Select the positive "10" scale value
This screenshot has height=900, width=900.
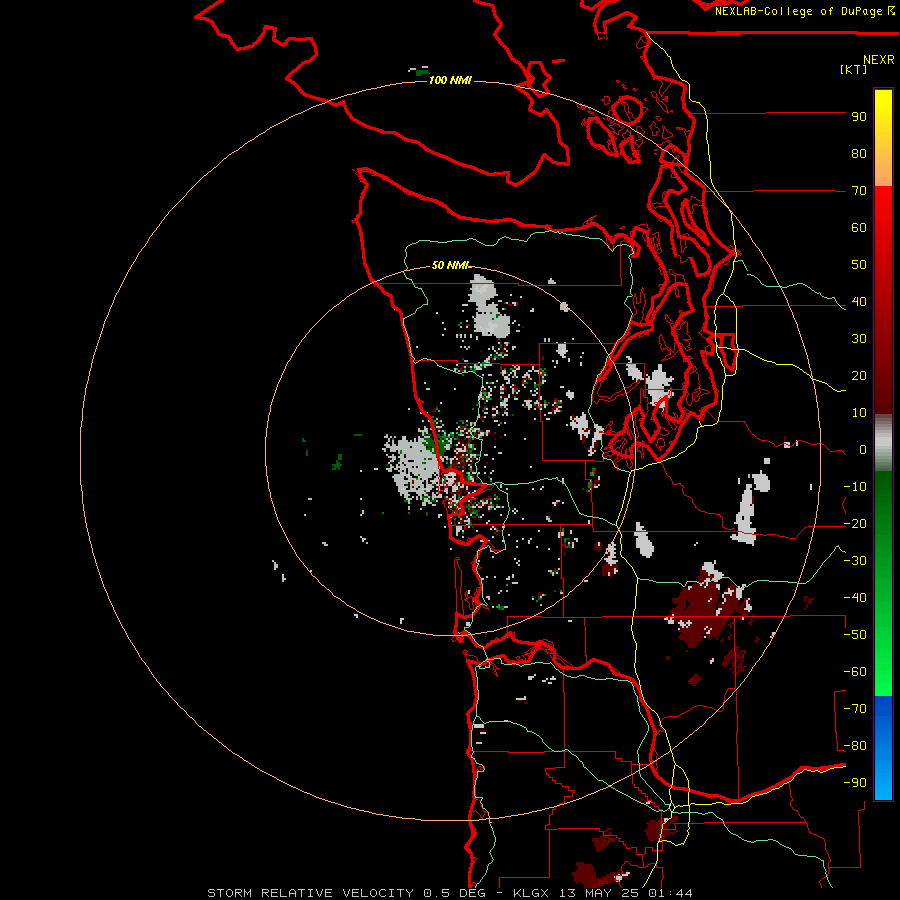[859, 413]
